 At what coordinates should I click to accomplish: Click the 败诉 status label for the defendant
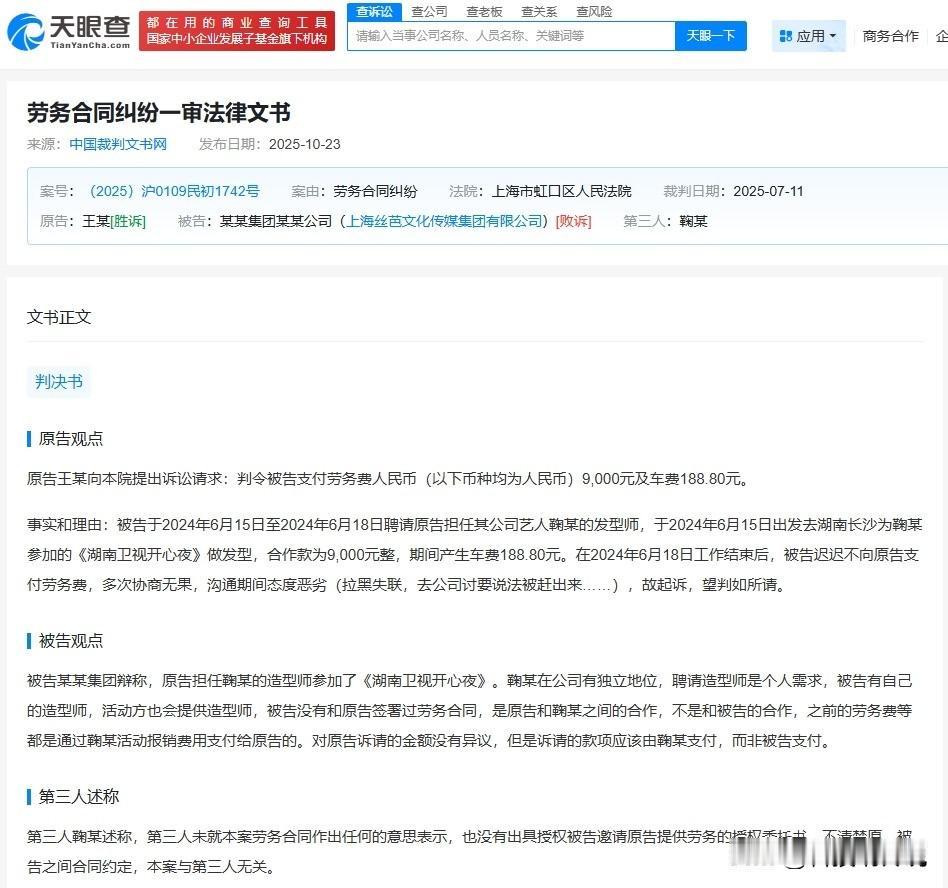click(573, 222)
